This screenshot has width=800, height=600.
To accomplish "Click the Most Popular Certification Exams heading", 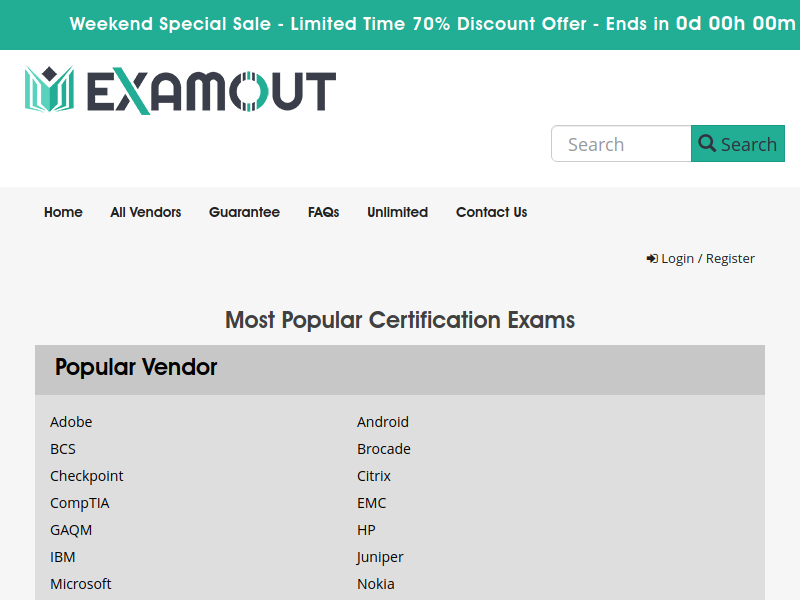I will pos(400,320).
